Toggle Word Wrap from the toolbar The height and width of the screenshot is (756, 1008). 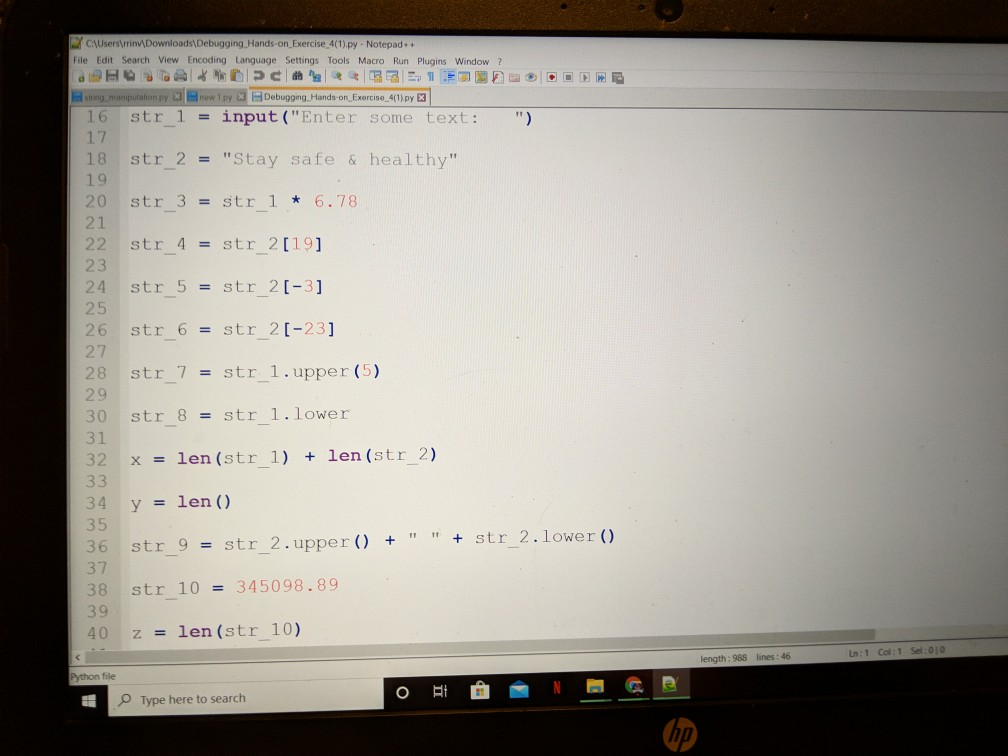(x=412, y=77)
